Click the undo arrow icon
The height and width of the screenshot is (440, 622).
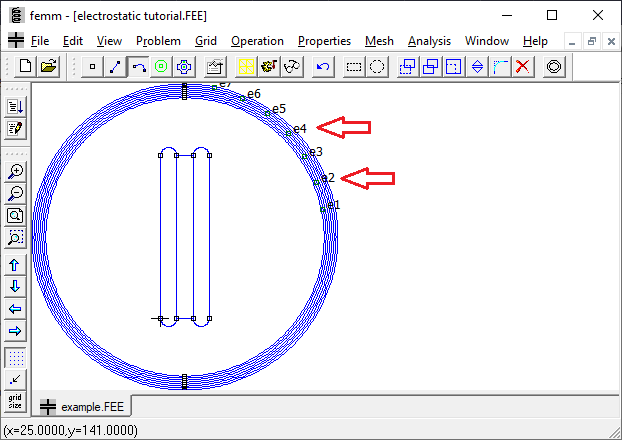(x=323, y=67)
